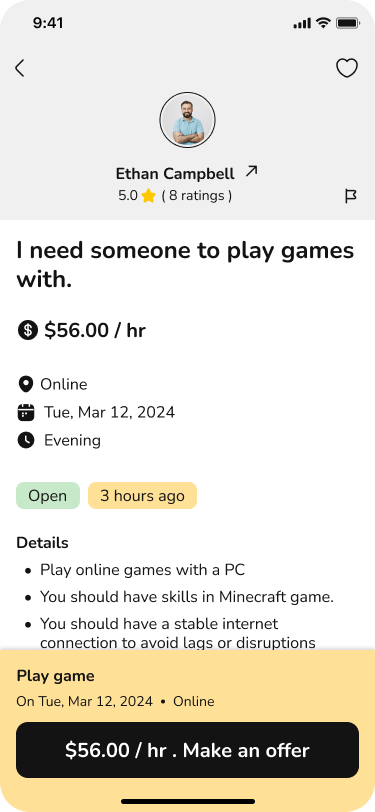This screenshot has width=375, height=812.
Task: Open Ethan Campbell's profile via the arrow icon
Action: tap(251, 171)
